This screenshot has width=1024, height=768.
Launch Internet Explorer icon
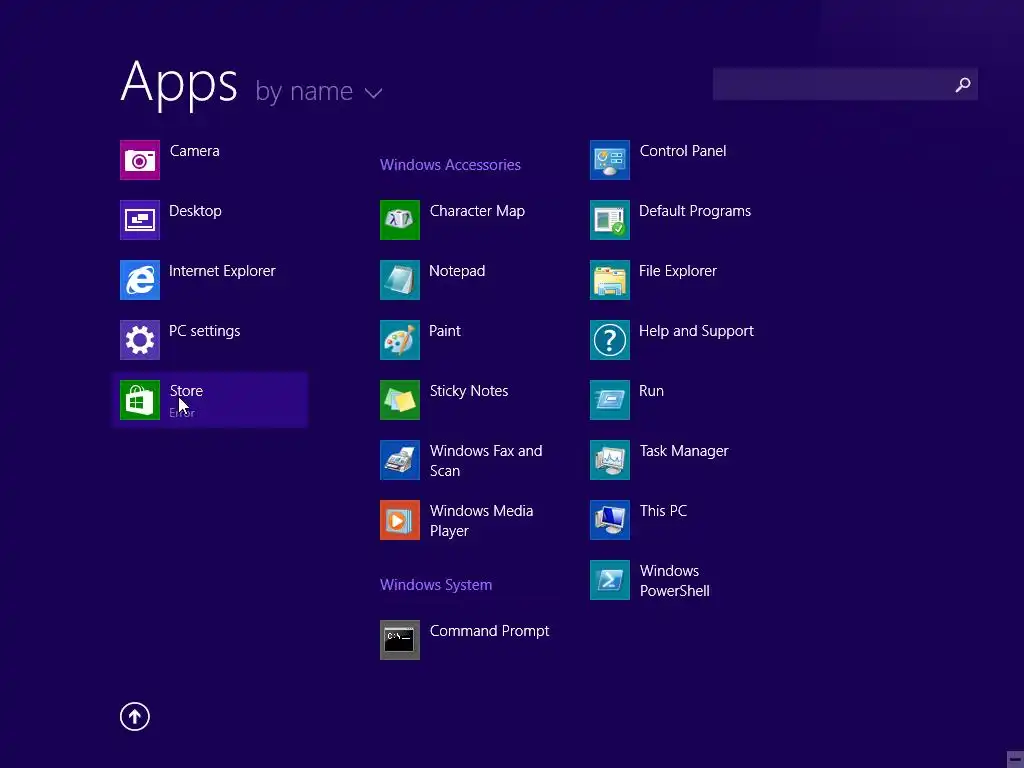[x=140, y=280]
